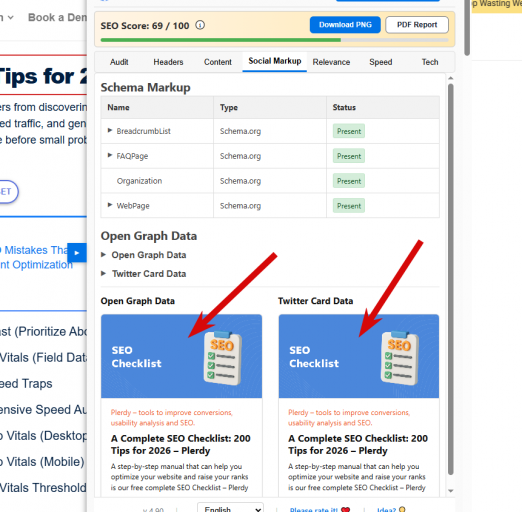Click the blue arrow button on the background page

[77, 253]
